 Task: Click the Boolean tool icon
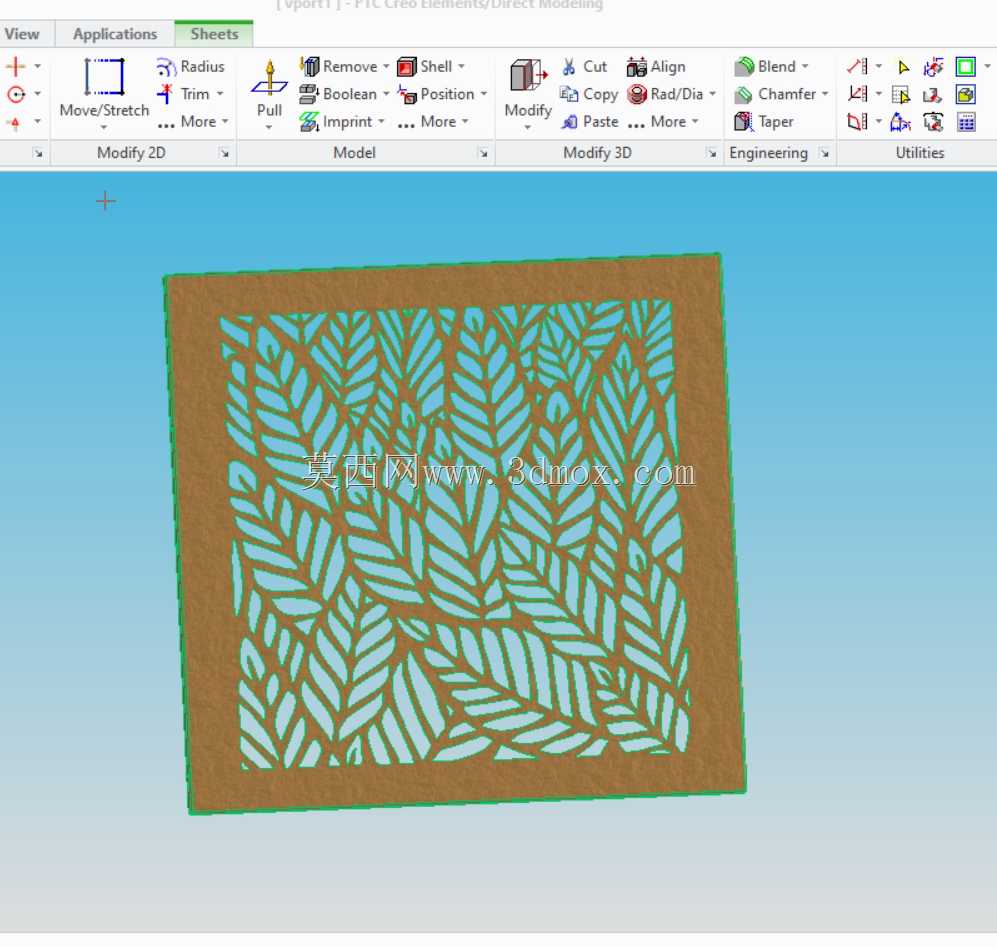[x=309, y=94]
